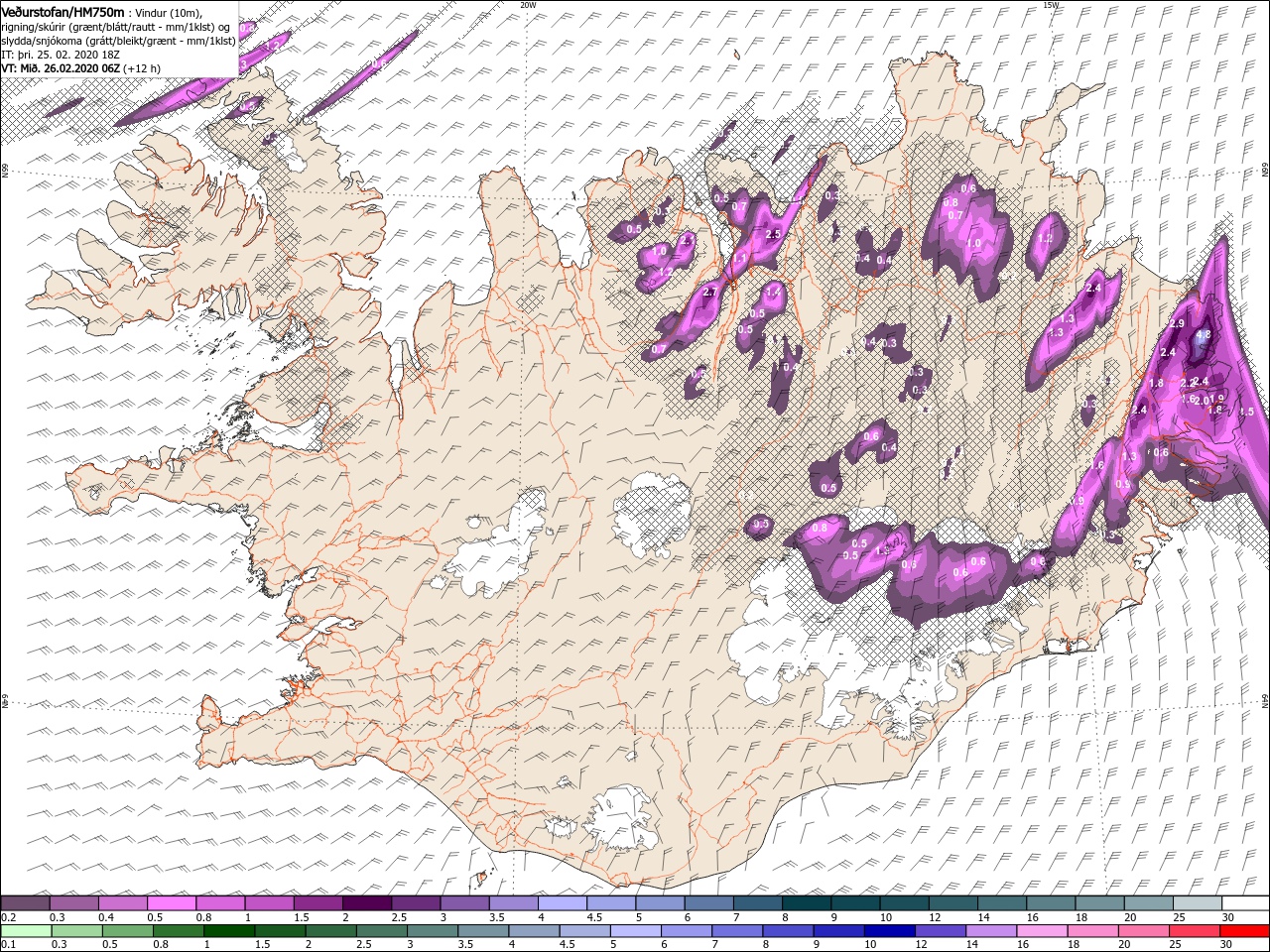Viewport: 1270px width, 952px height.
Task: Click the '25' label under the snow scale
Action: (1179, 917)
